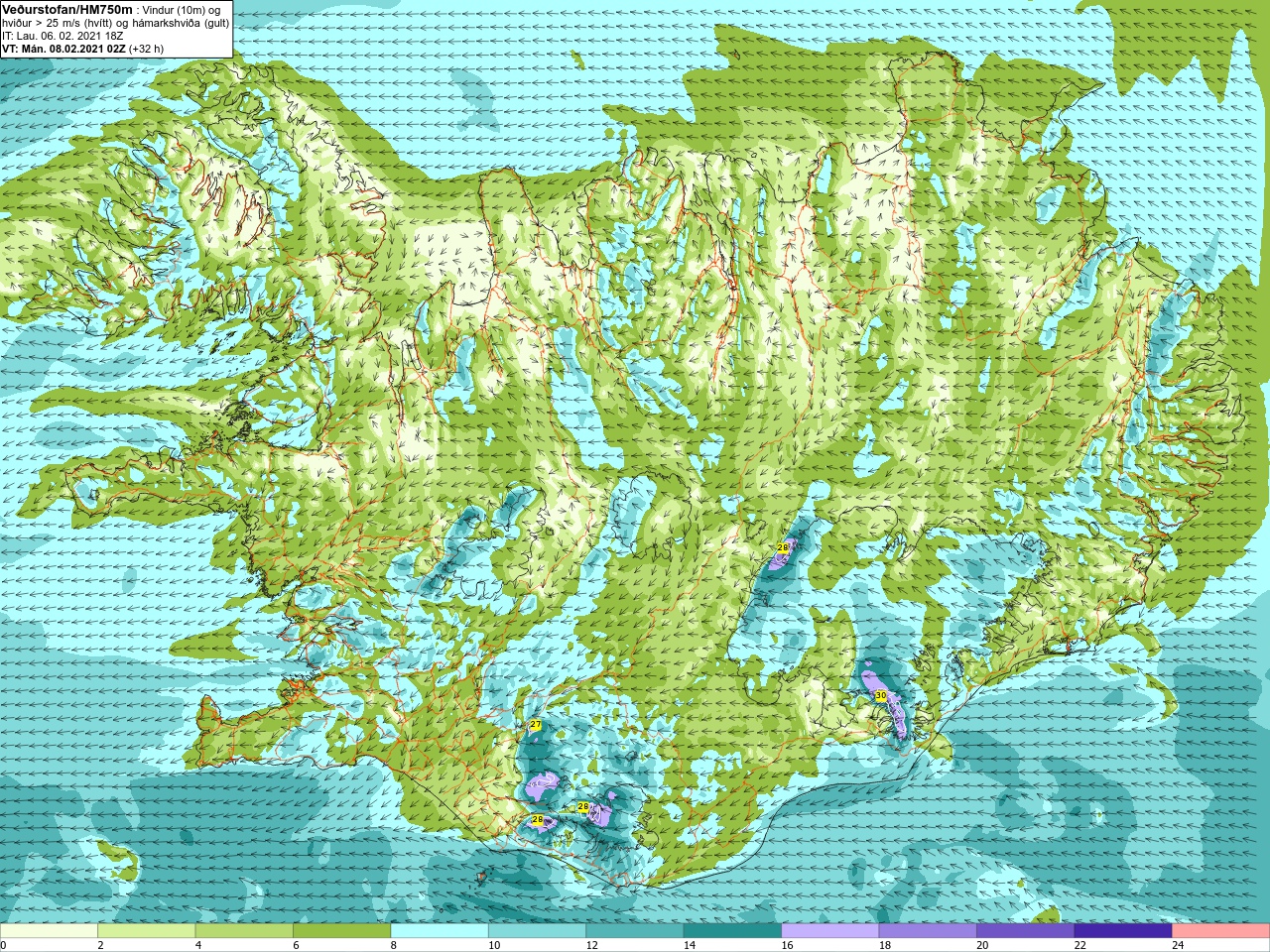Select the 20–22 m/s violet legend swatch

1026,931
